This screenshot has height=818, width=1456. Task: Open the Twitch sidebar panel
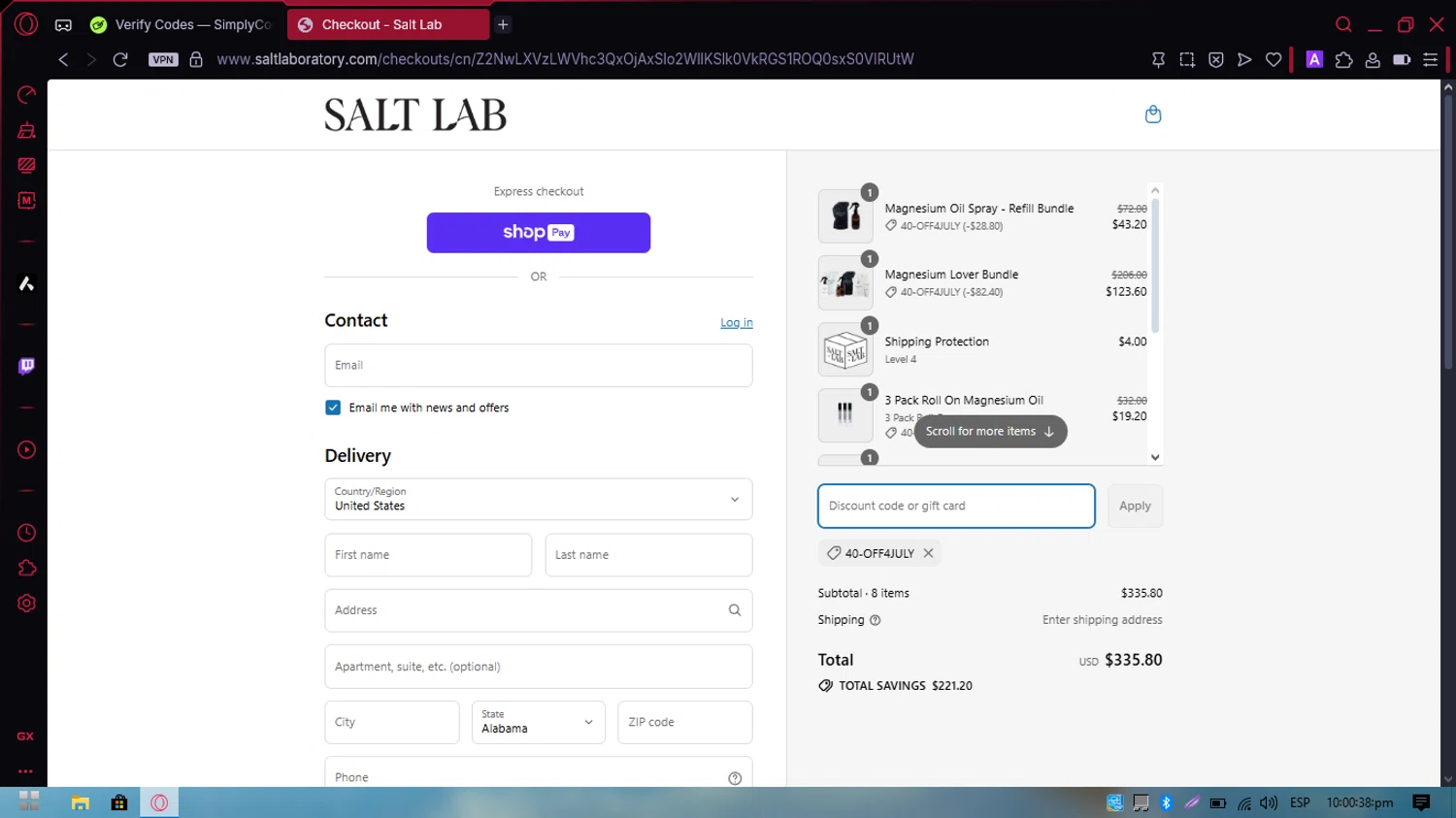(26, 366)
